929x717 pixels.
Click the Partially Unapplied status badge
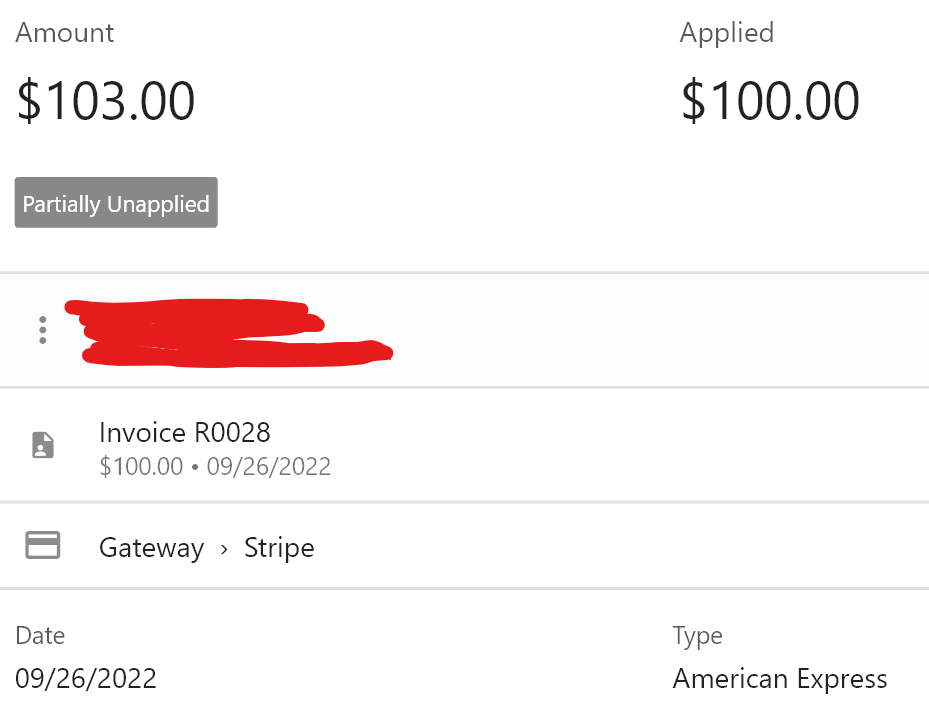pos(115,202)
